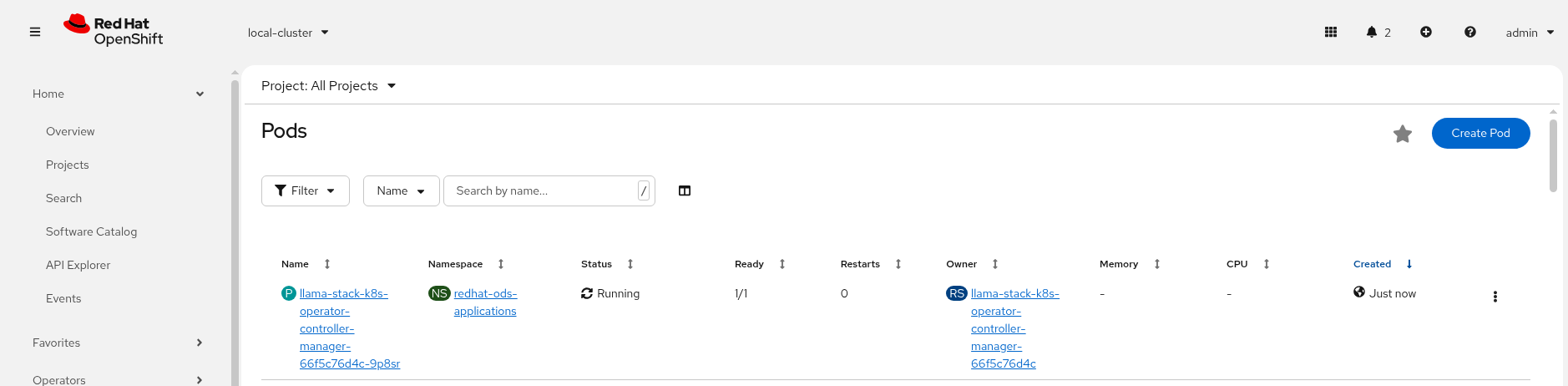Open the manage columns icon

(685, 191)
